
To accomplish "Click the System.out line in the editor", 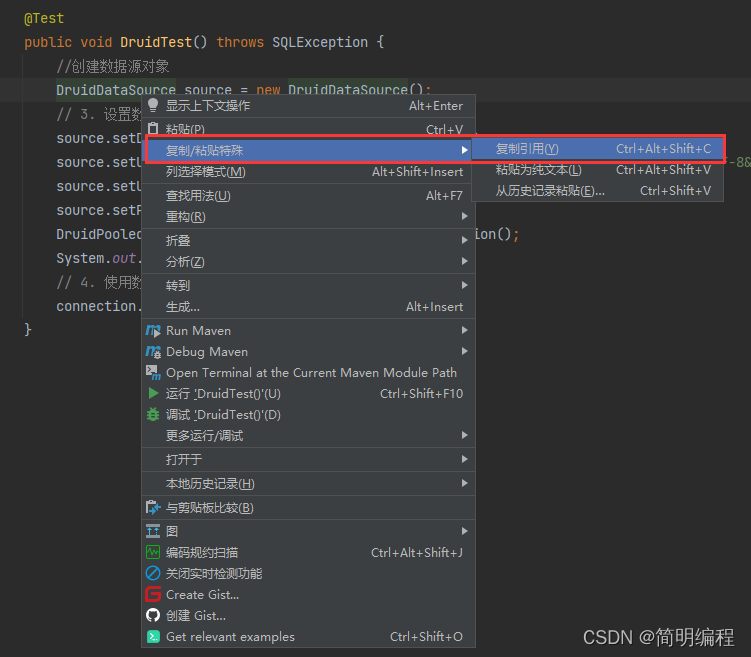I will 99,258.
